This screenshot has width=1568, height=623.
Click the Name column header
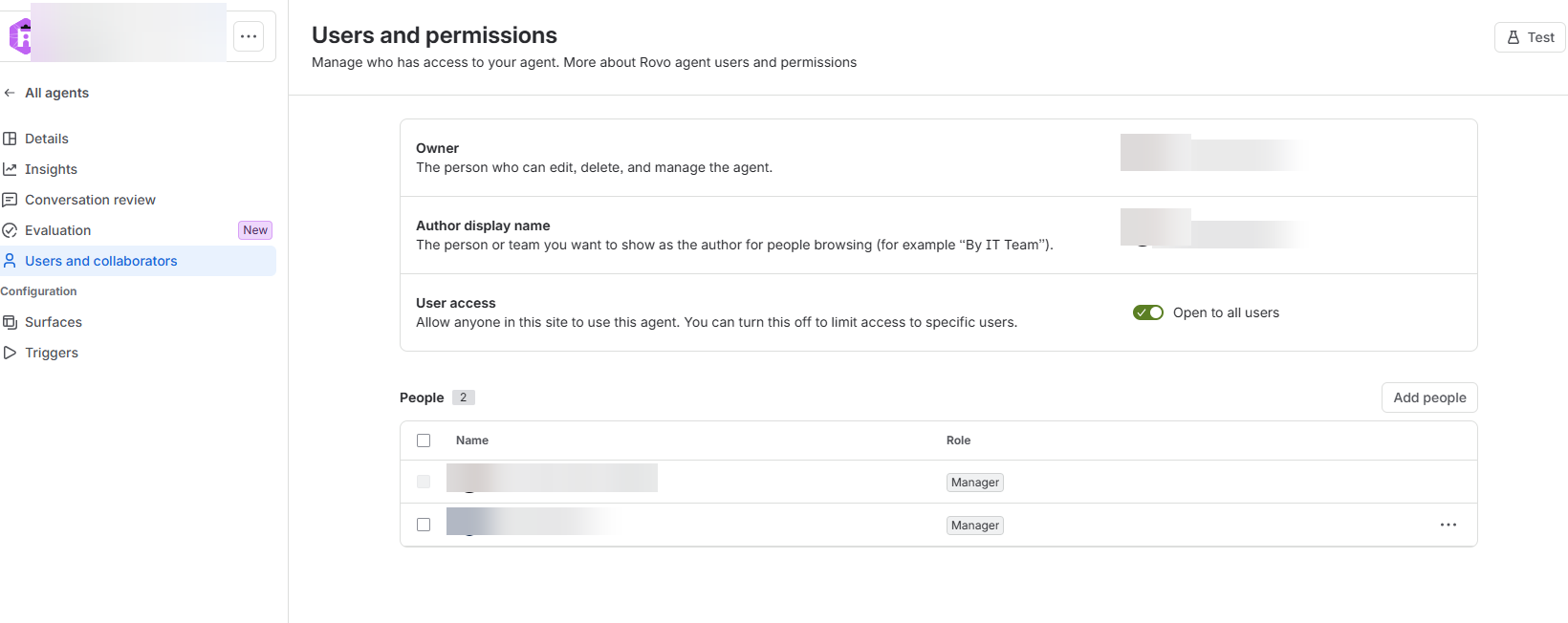pos(472,440)
